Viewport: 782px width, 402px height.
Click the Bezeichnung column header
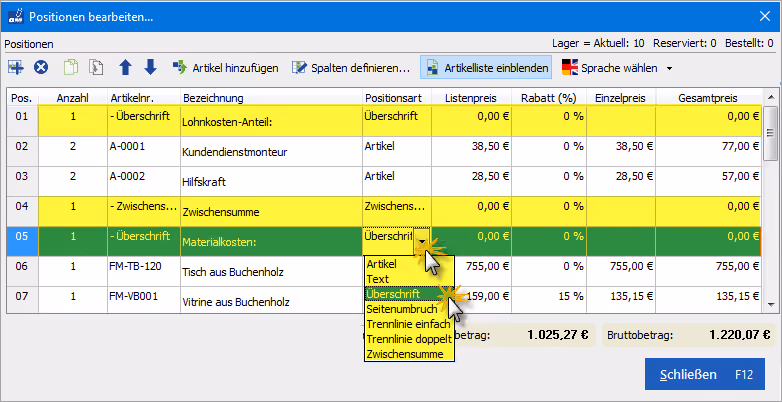click(x=271, y=98)
